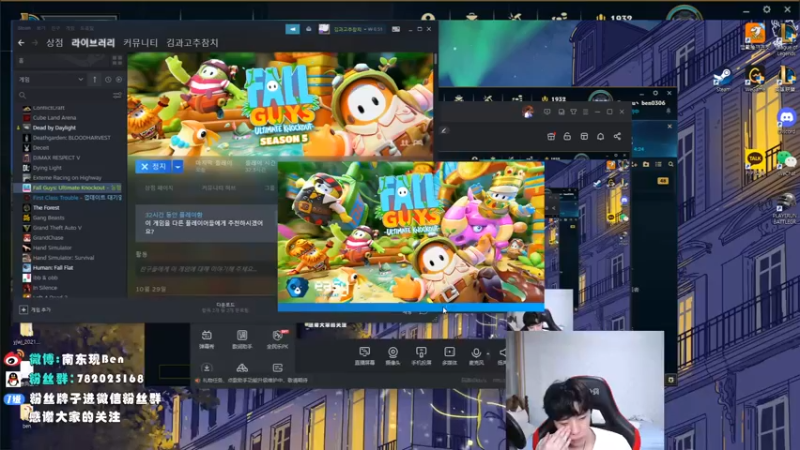Select Dead by Daylight in library
This screenshot has height=450, width=800.
(54, 128)
